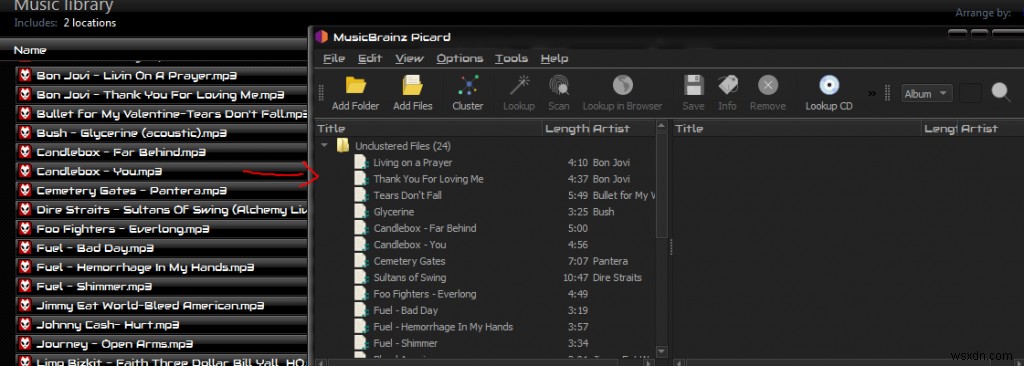Click the Add Files toolbar icon
This screenshot has width=1024, height=366.
[413, 86]
